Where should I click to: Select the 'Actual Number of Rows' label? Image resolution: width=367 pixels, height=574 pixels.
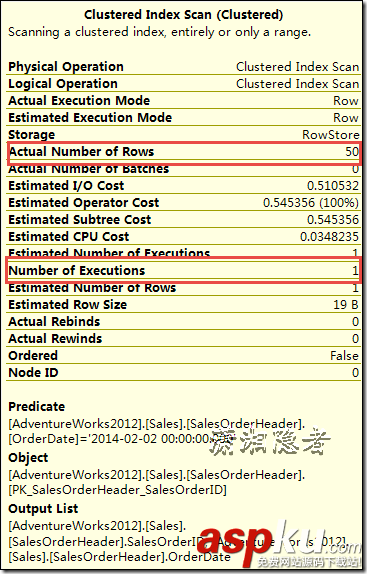[x=81, y=152]
